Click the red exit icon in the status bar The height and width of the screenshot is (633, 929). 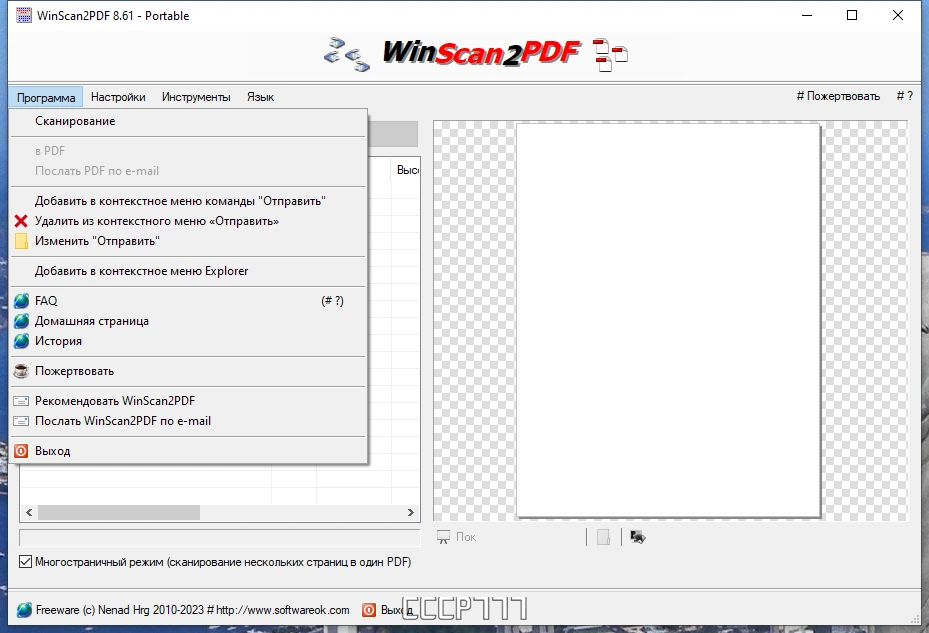pyautogui.click(x=369, y=610)
